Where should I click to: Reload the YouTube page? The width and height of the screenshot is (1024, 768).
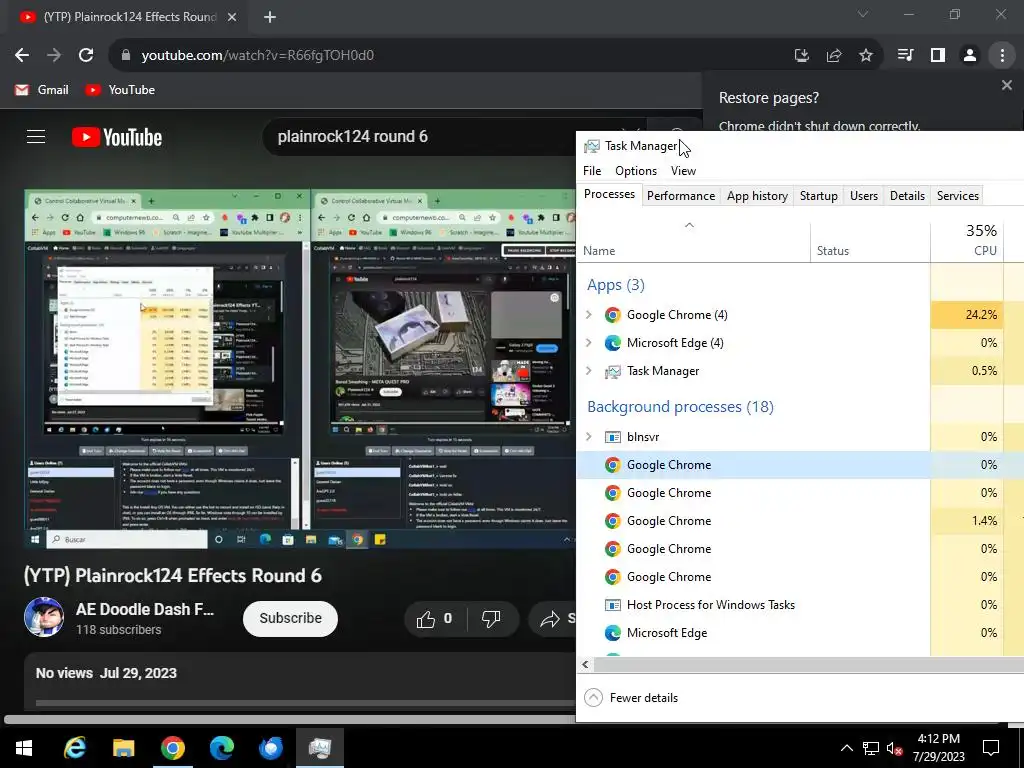point(86,56)
